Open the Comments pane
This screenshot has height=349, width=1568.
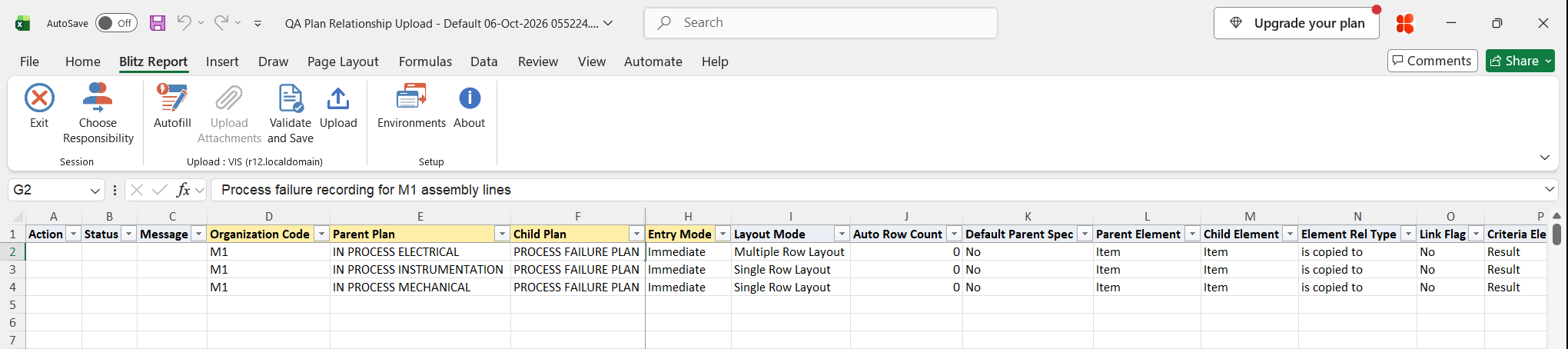tap(1433, 61)
